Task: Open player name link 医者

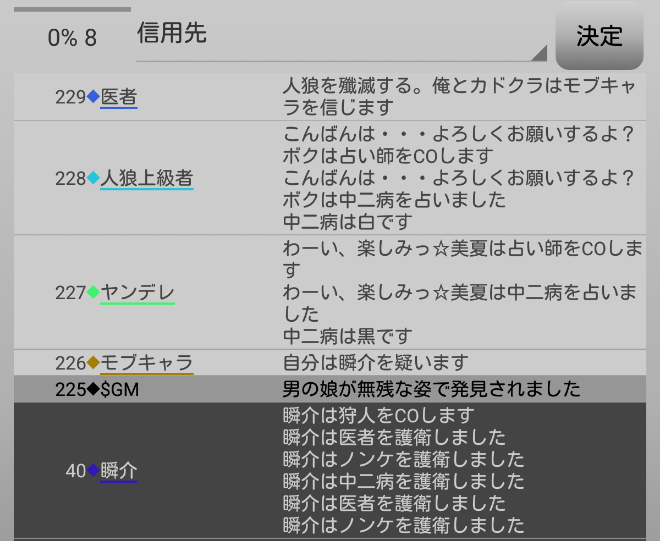Action: point(119,97)
